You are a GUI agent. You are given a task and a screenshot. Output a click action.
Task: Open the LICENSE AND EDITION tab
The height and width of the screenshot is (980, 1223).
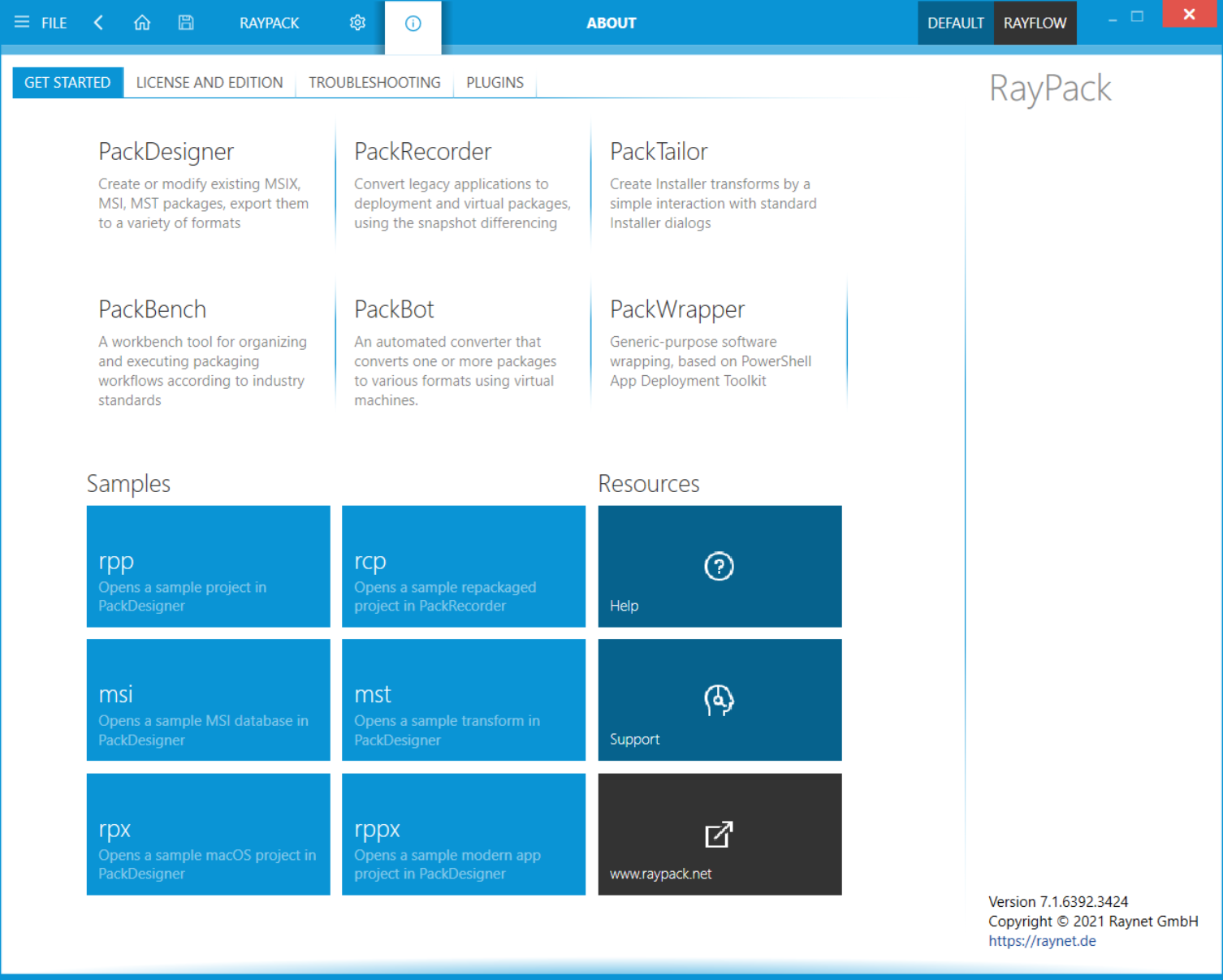210,82
